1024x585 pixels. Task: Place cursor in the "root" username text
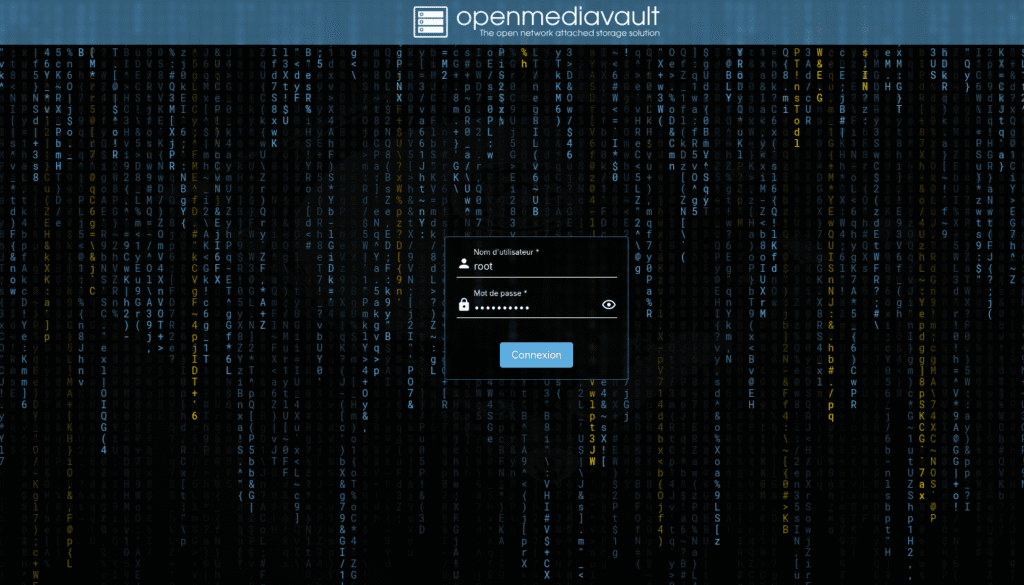(x=485, y=267)
